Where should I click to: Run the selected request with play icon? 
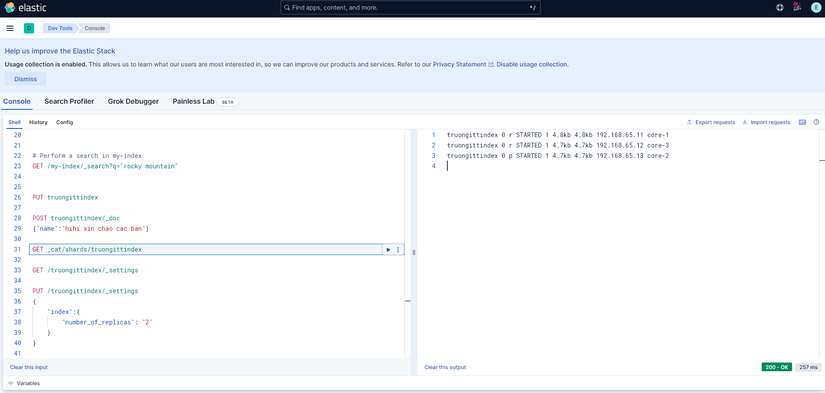point(388,250)
